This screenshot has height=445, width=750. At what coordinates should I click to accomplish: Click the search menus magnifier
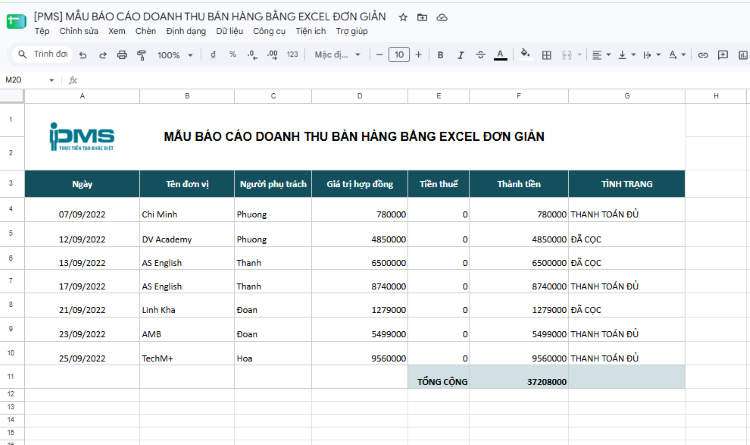click(22, 54)
